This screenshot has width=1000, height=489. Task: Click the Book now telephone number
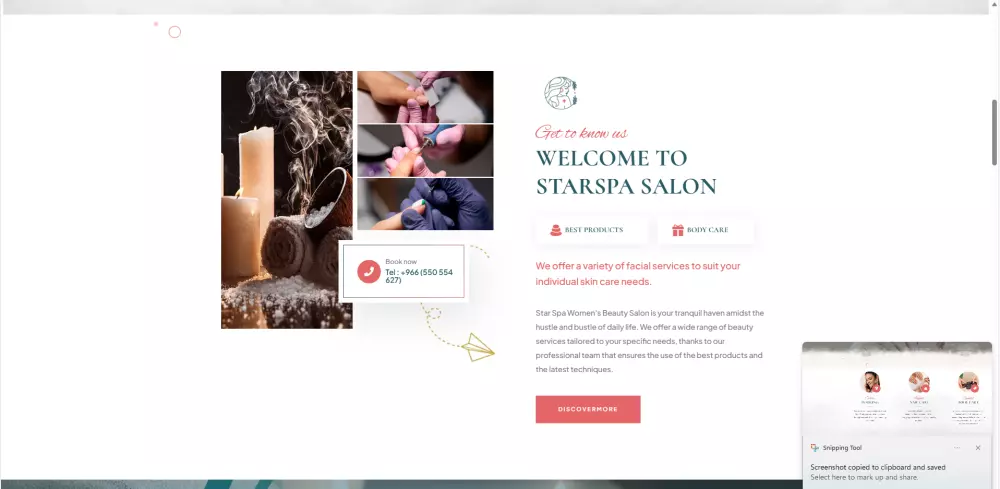tap(419, 276)
